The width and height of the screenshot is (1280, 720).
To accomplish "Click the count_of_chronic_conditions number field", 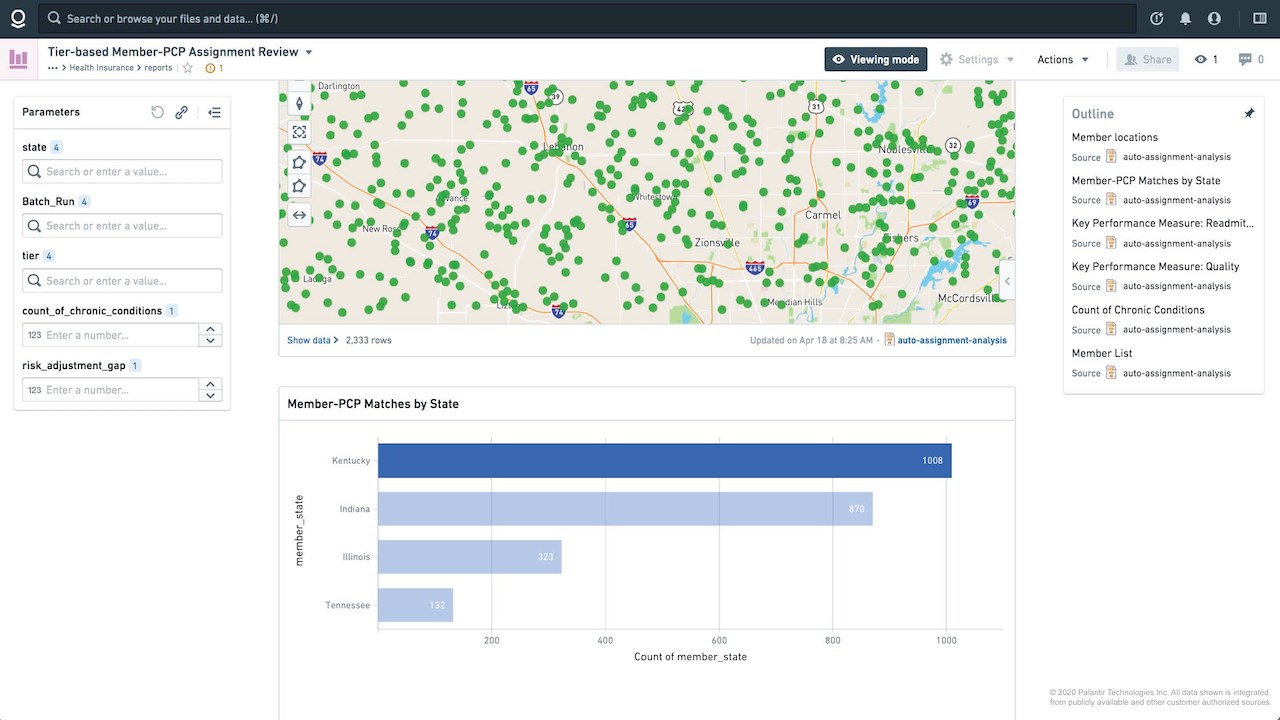I will [x=110, y=335].
